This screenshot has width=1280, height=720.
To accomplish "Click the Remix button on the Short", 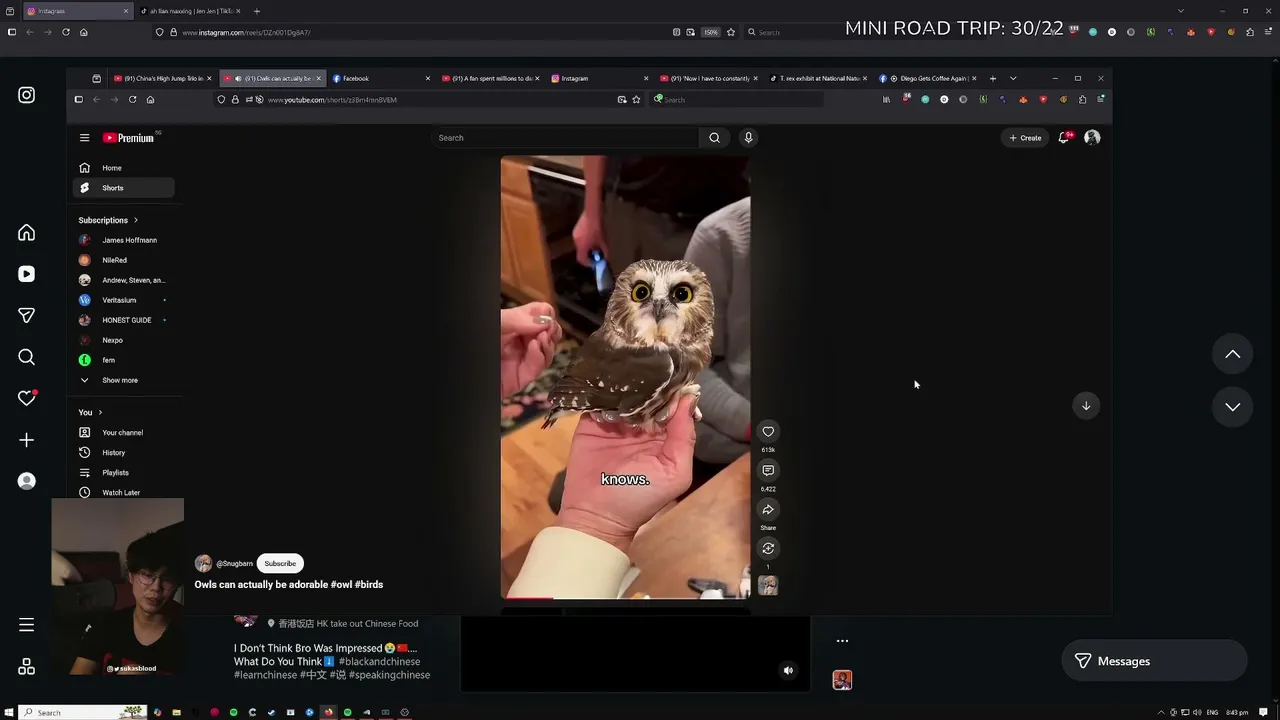I will pos(768,548).
